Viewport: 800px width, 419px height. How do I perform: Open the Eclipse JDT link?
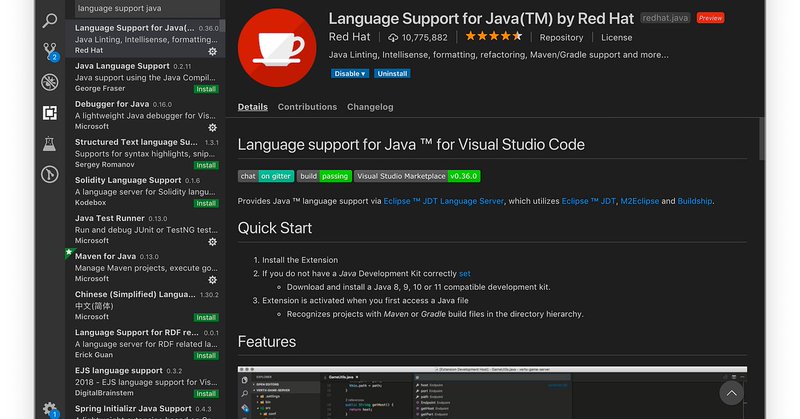[x=588, y=201]
